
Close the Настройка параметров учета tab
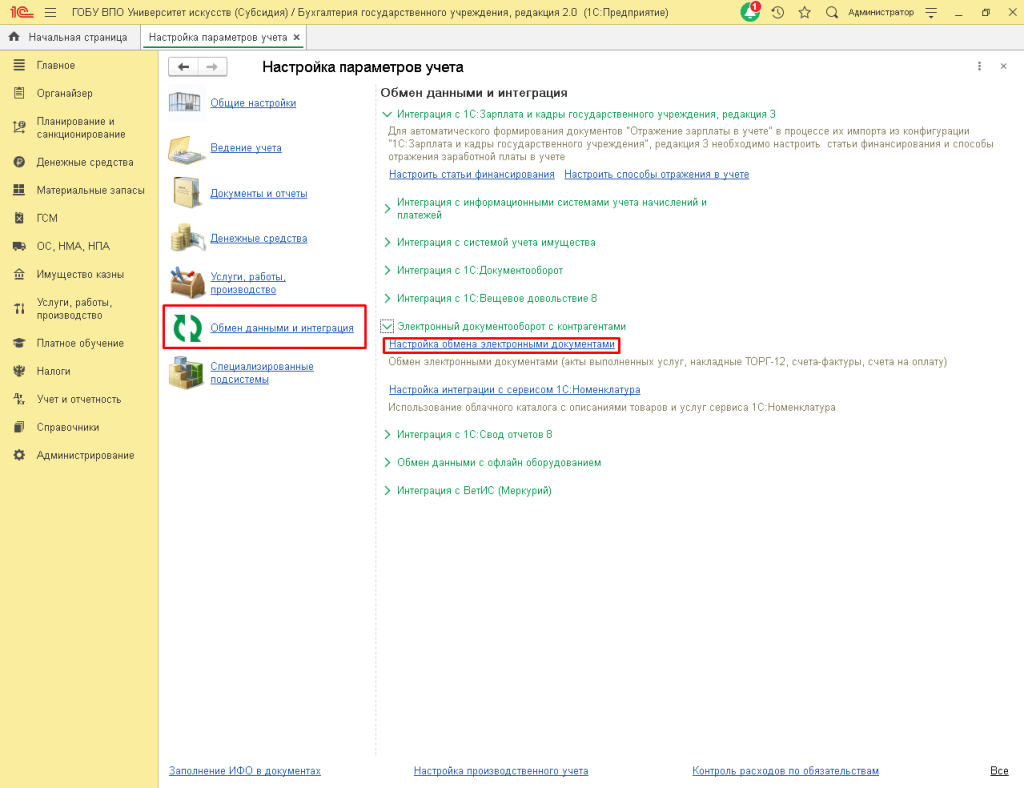(296, 37)
